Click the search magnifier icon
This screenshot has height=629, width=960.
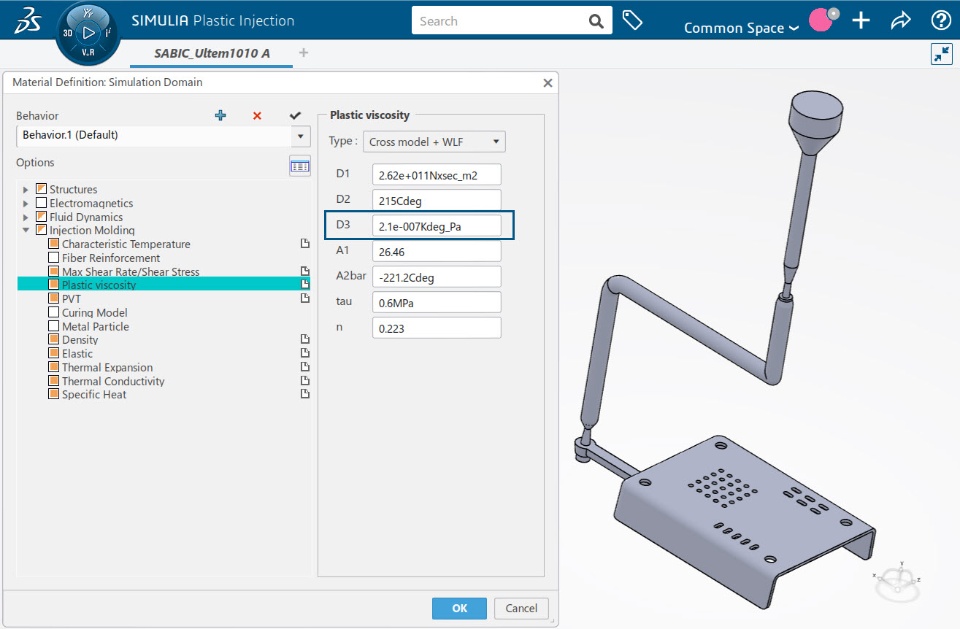596,21
